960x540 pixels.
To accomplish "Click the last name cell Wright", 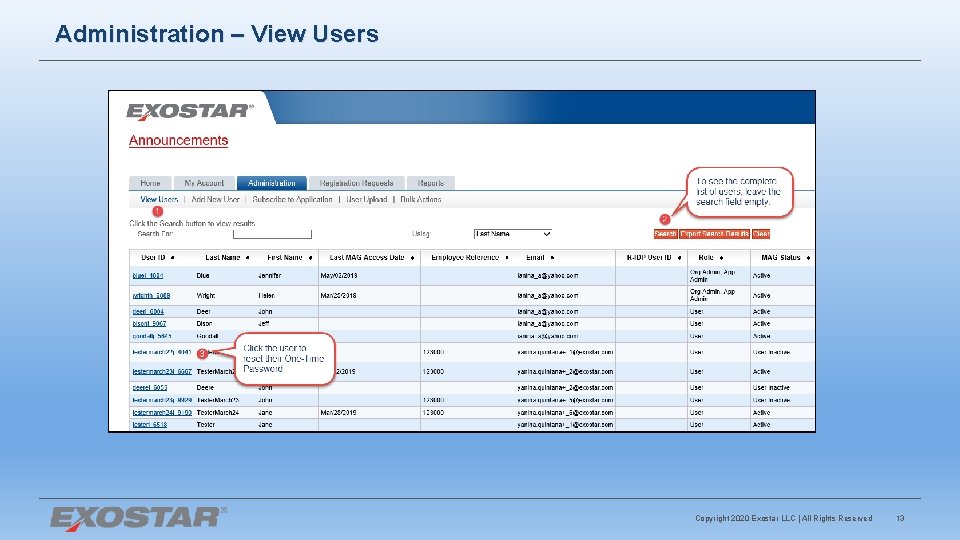I will (x=206, y=295).
